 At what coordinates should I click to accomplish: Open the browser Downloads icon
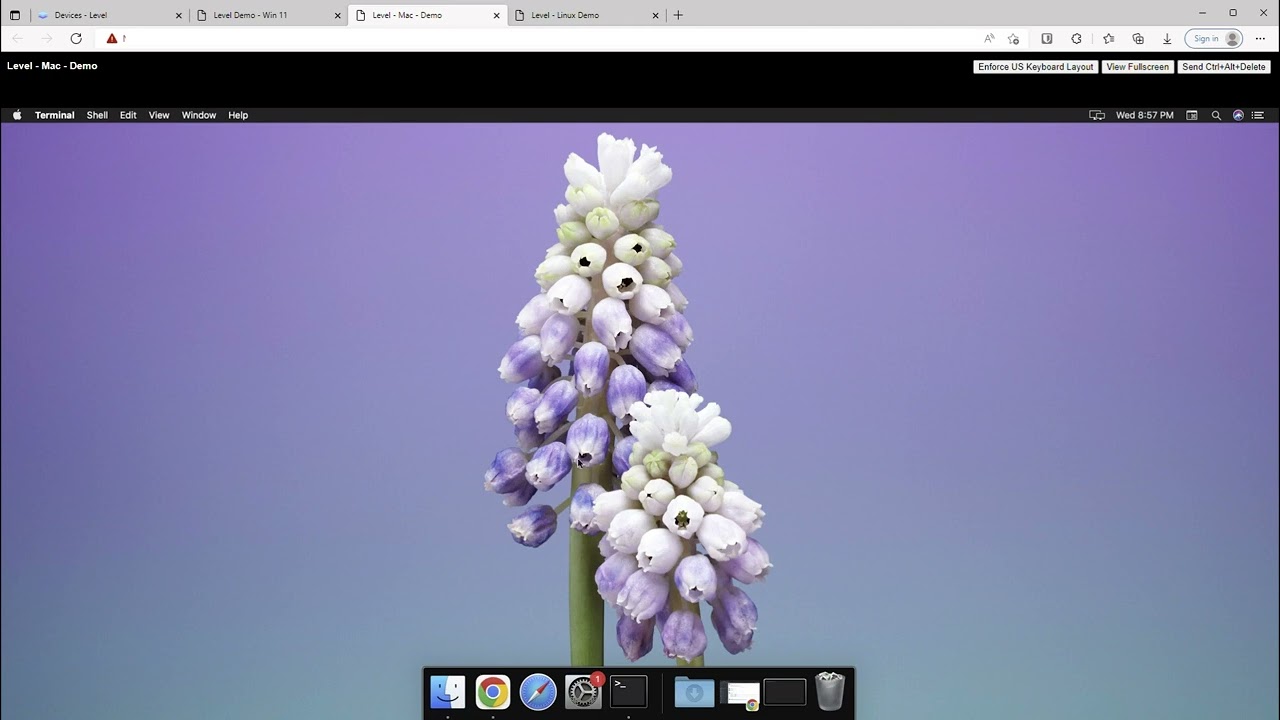1167,38
